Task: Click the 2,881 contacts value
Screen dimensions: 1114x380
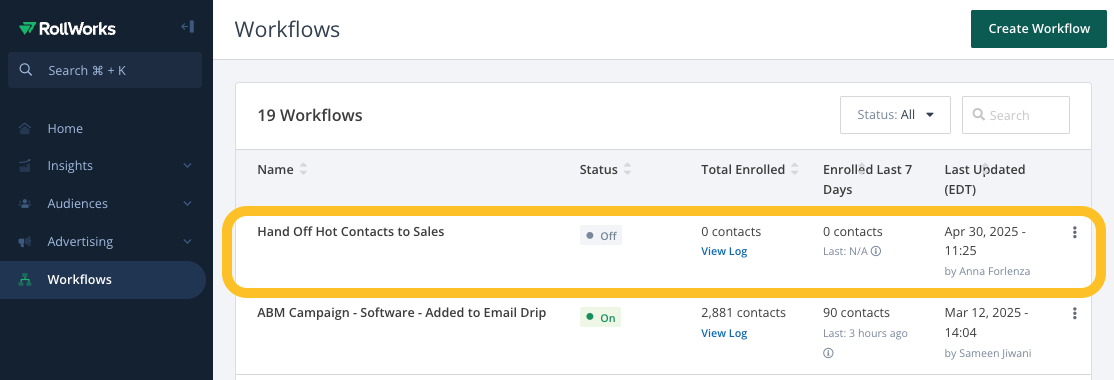Action: click(x=743, y=313)
